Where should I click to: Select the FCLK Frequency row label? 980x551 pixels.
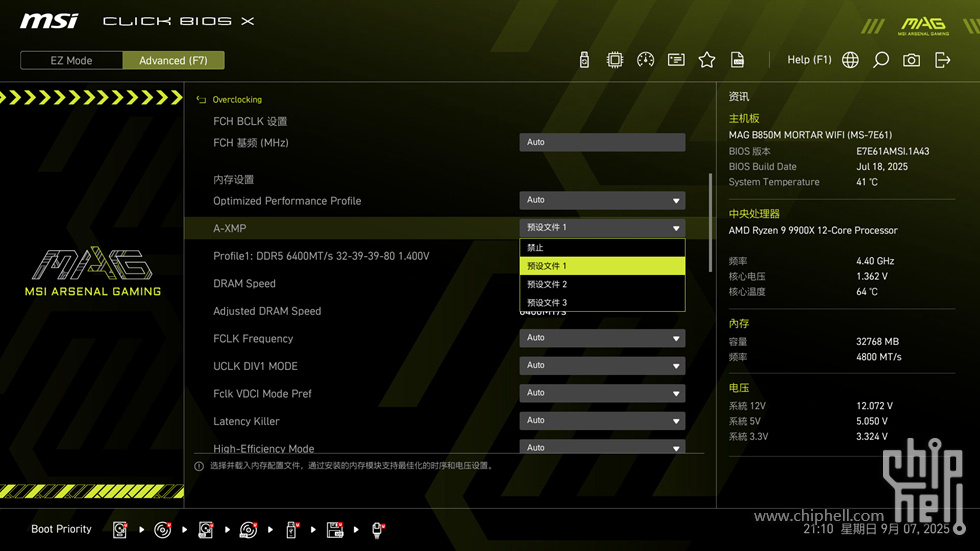tap(253, 339)
